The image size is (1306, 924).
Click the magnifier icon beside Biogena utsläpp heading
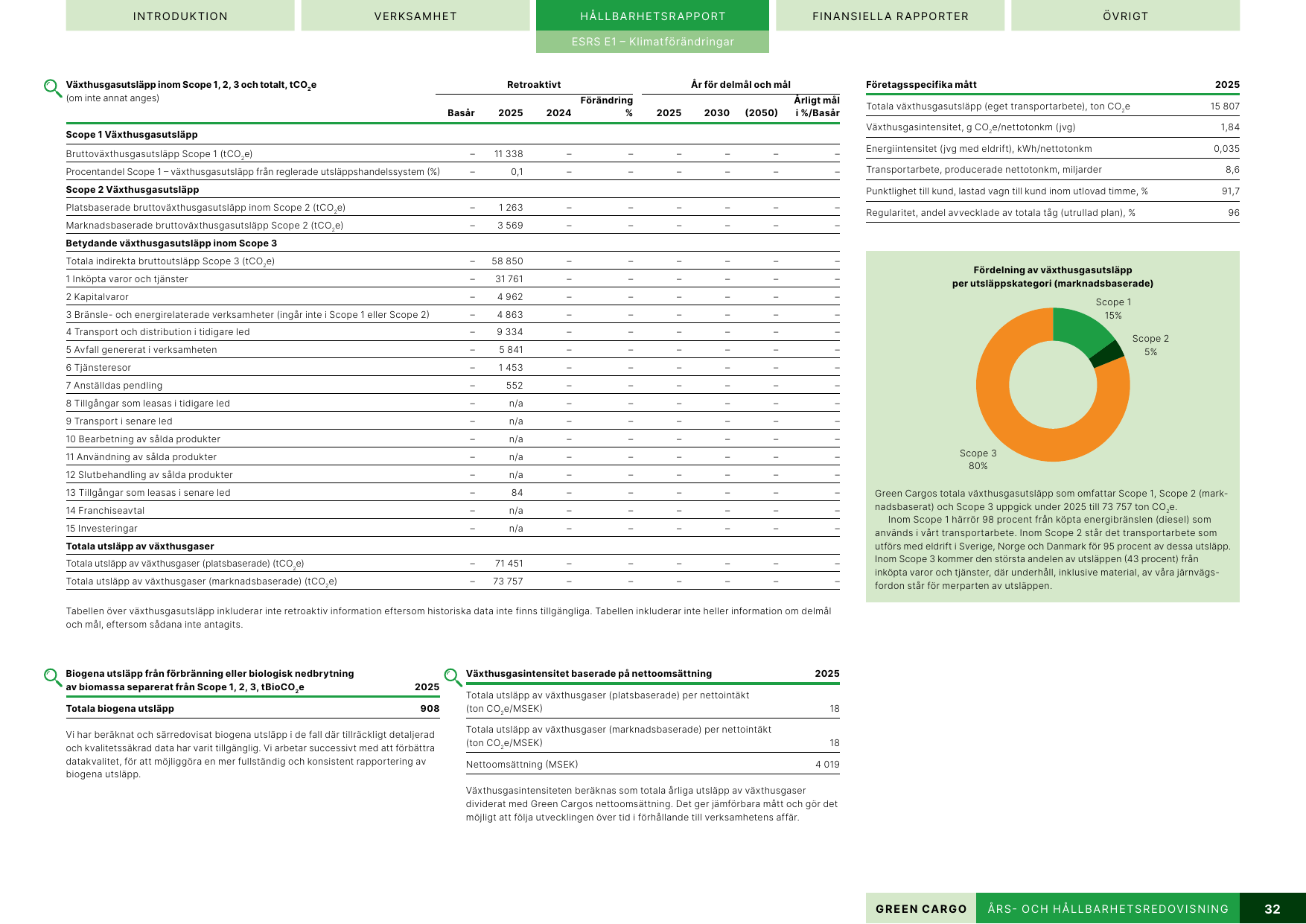point(53,678)
